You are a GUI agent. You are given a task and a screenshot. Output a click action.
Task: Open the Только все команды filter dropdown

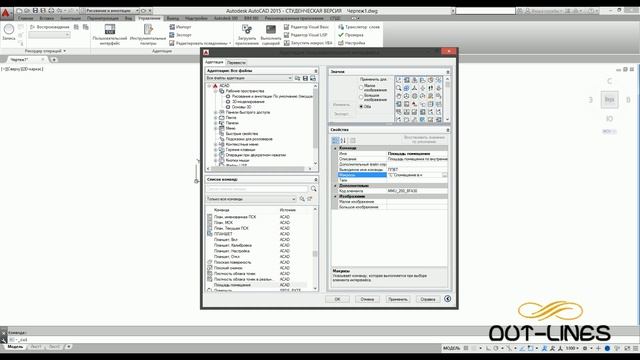pyautogui.click(x=251, y=199)
